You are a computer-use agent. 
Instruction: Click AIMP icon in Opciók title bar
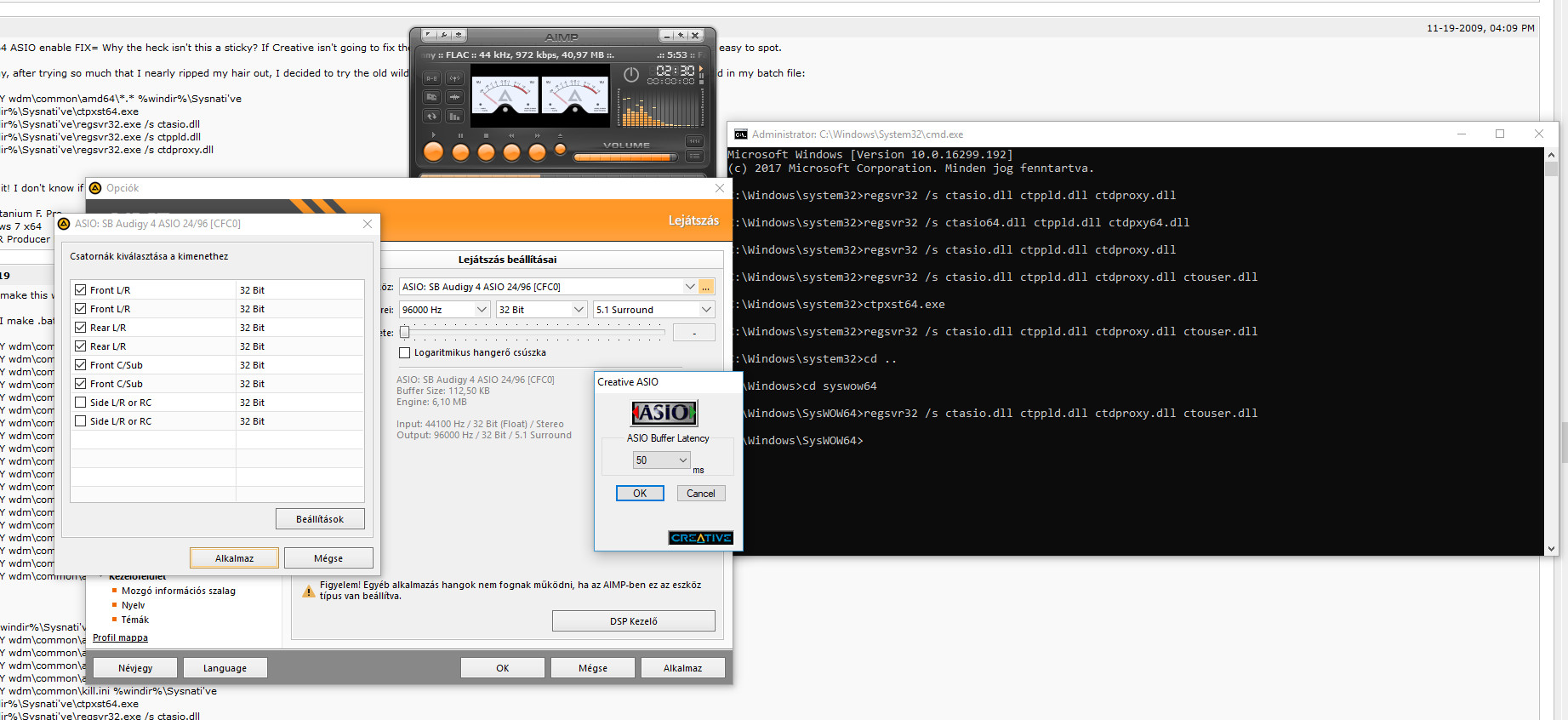point(95,188)
